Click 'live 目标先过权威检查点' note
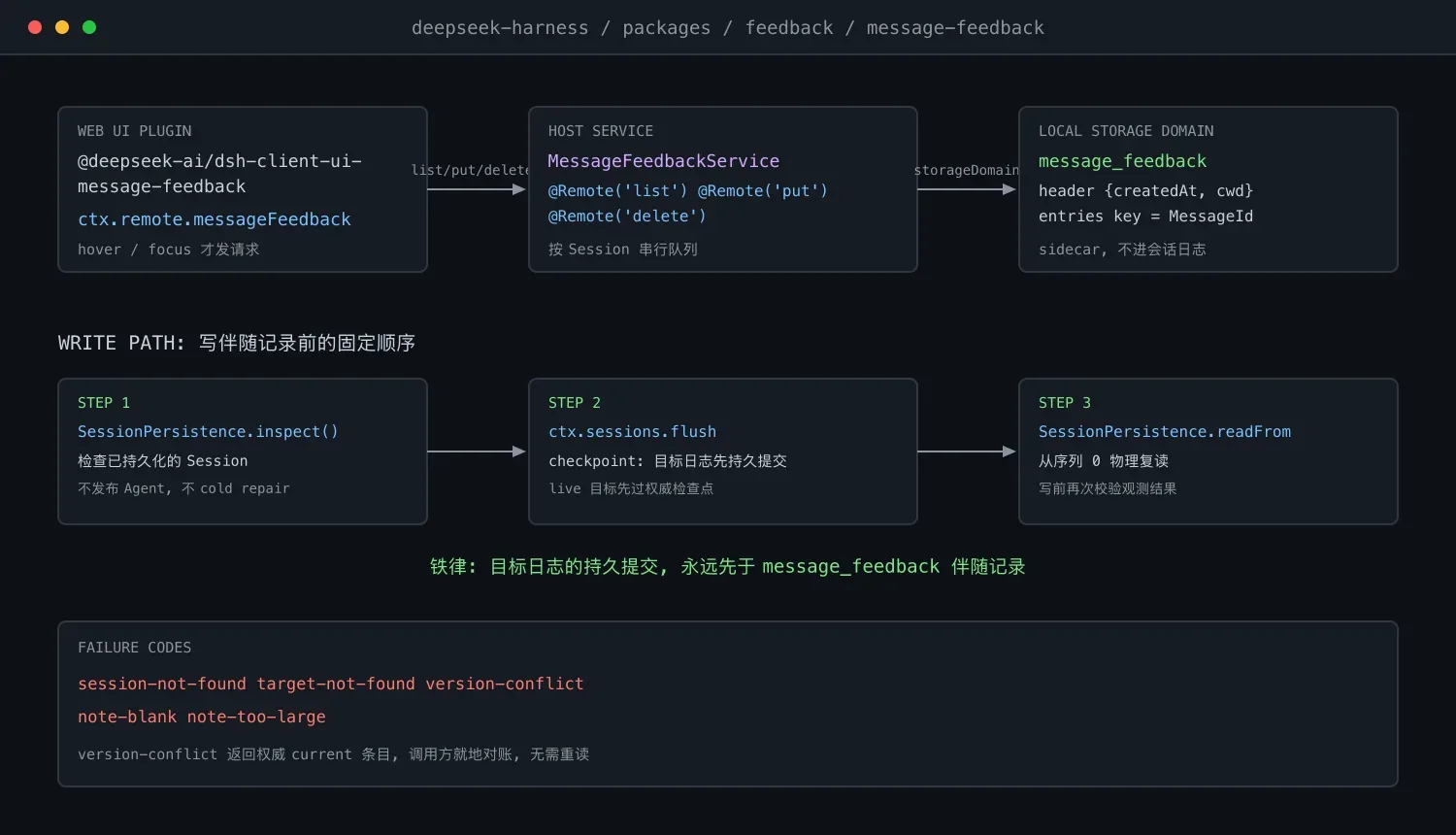 point(631,488)
